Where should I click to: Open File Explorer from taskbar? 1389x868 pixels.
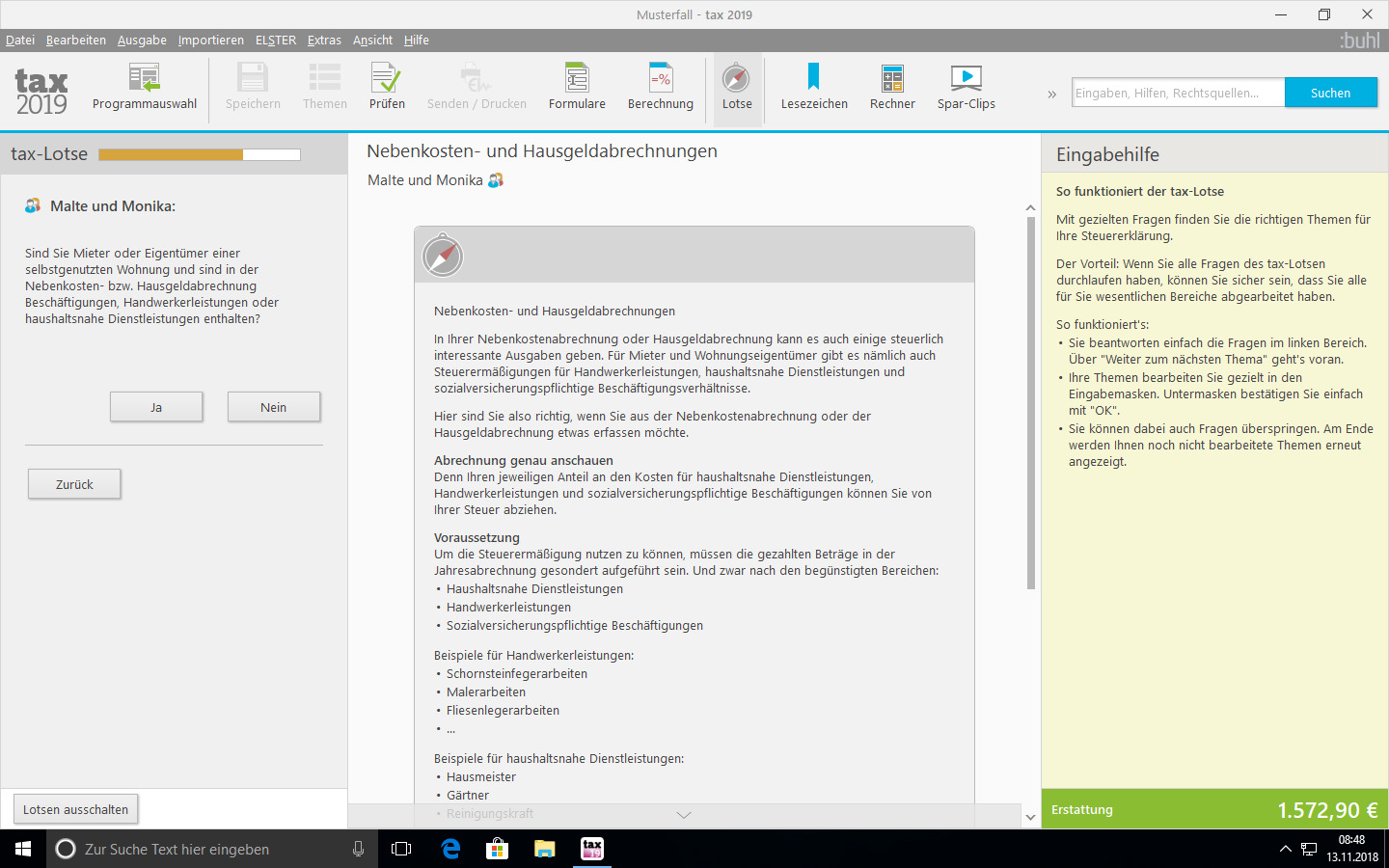545,849
